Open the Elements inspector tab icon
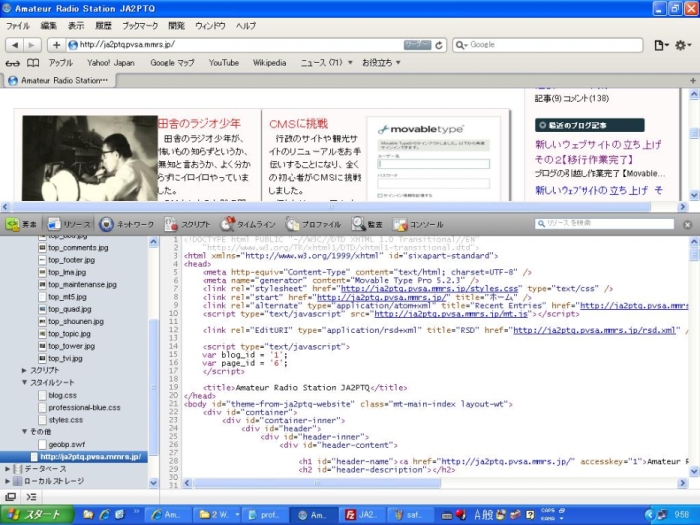This screenshot has width=700, height=525. 12,224
